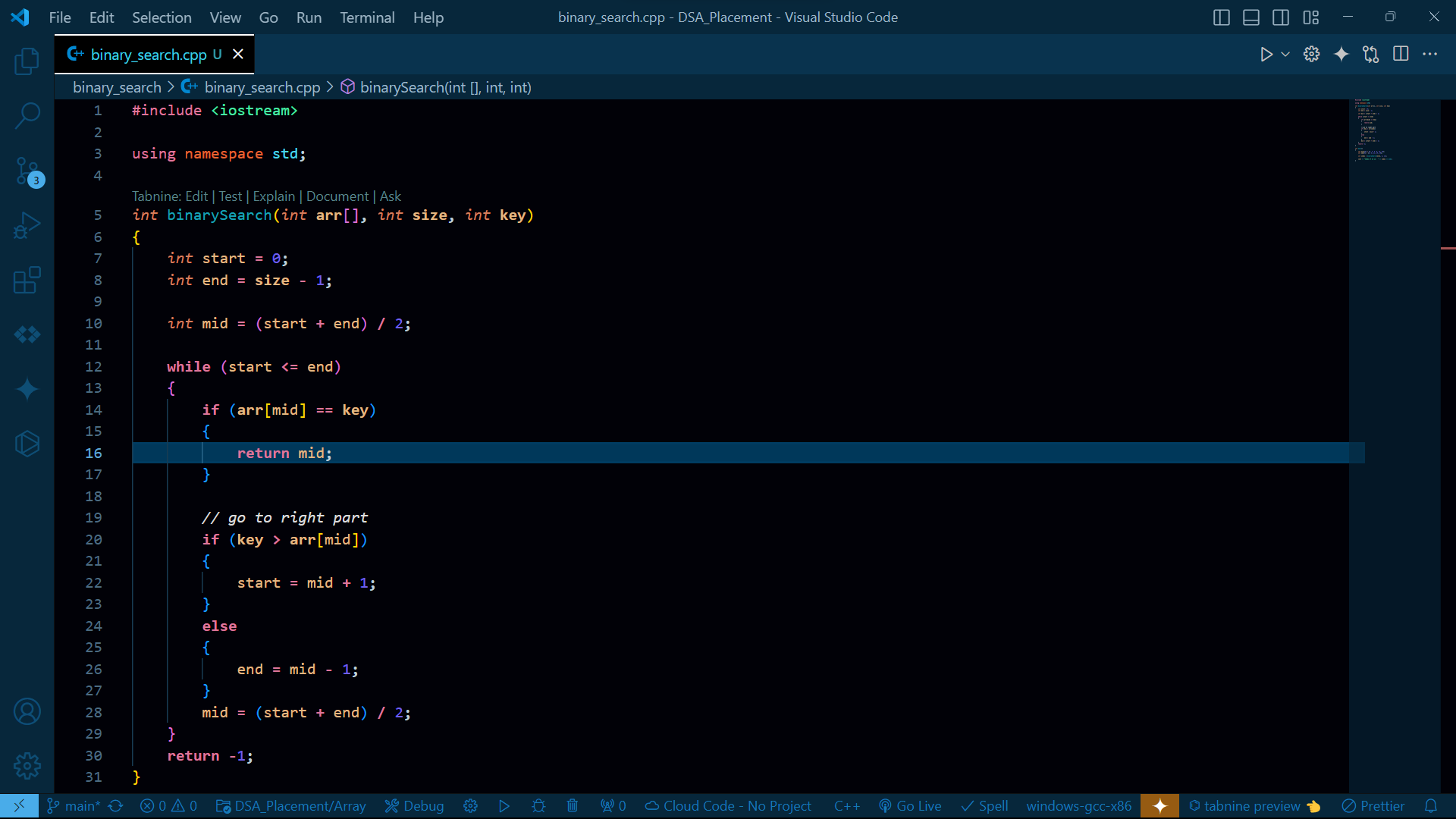Click Tabnine Ask code lens link
This screenshot has width=1456, height=819.
point(391,196)
